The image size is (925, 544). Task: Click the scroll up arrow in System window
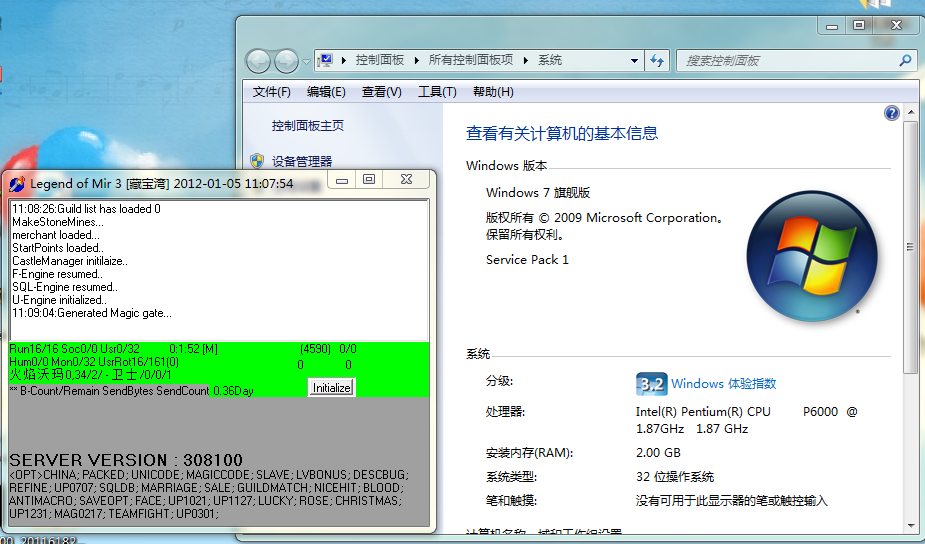[911, 112]
